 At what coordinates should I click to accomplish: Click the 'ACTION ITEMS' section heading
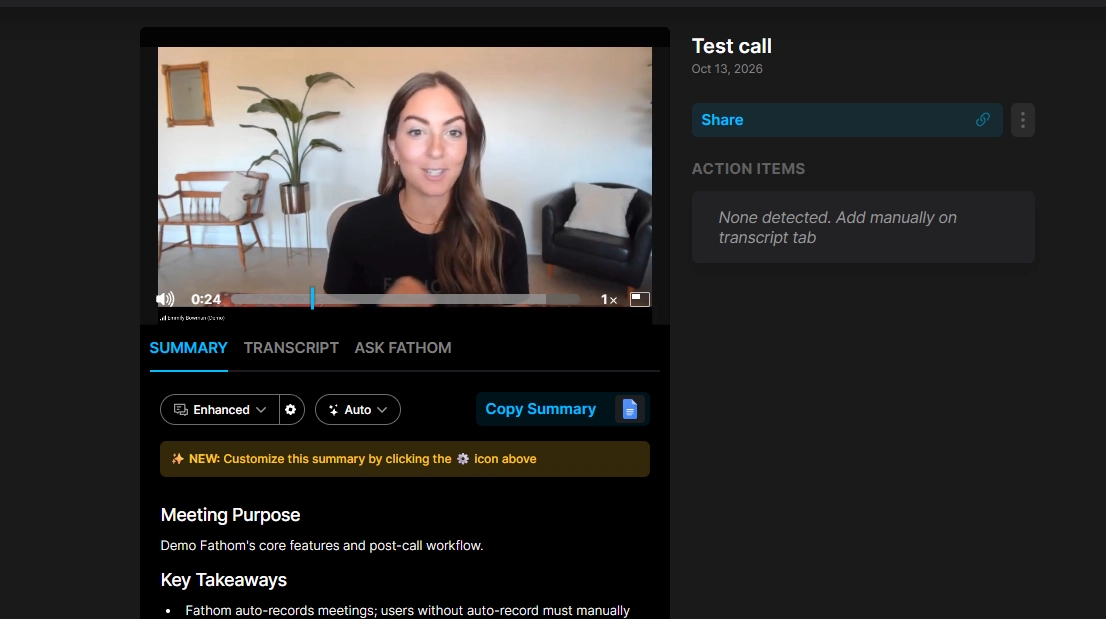[748, 168]
